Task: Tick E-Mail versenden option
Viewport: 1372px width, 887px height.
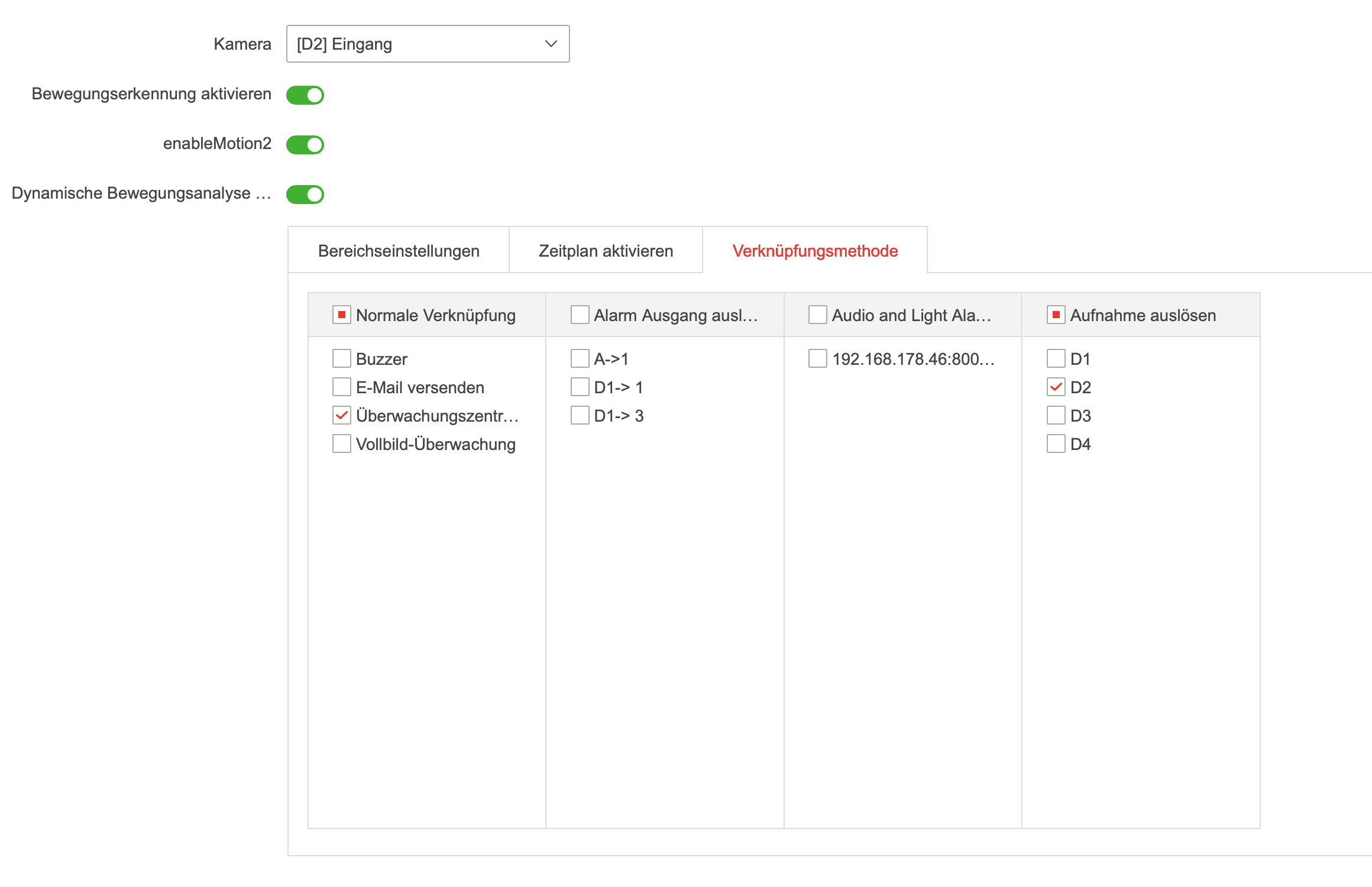Action: [x=342, y=387]
